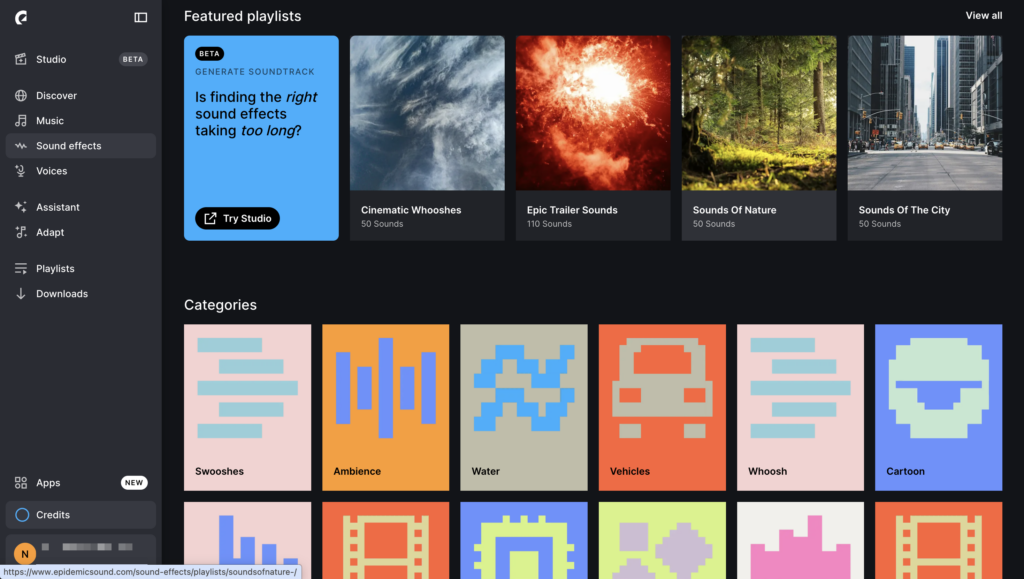Open Downloads page
The height and width of the screenshot is (579, 1024).
point(81,294)
